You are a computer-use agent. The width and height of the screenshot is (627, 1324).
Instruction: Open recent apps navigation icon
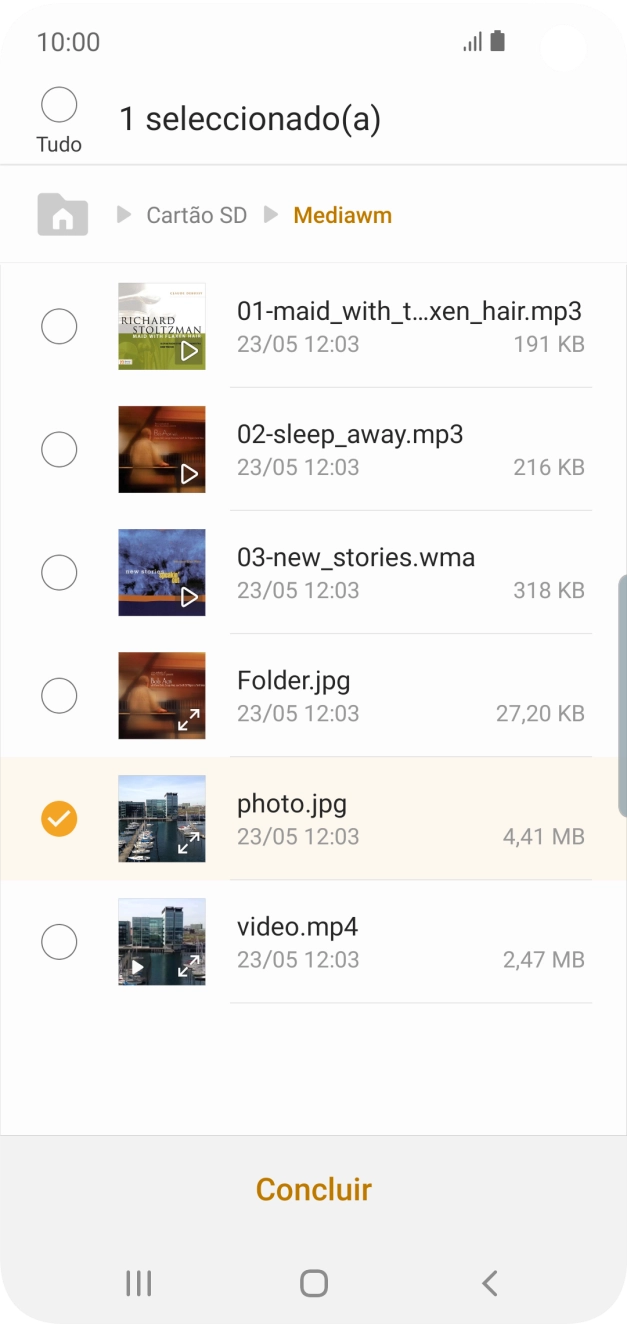tap(138, 1283)
